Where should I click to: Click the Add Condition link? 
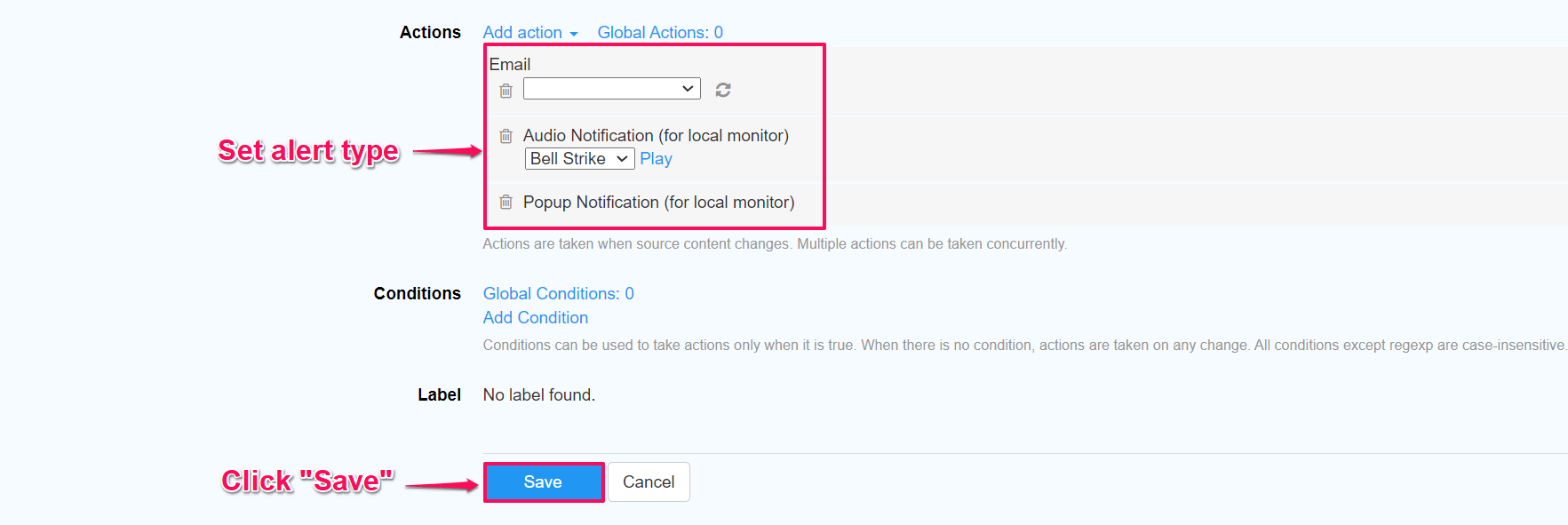(535, 318)
